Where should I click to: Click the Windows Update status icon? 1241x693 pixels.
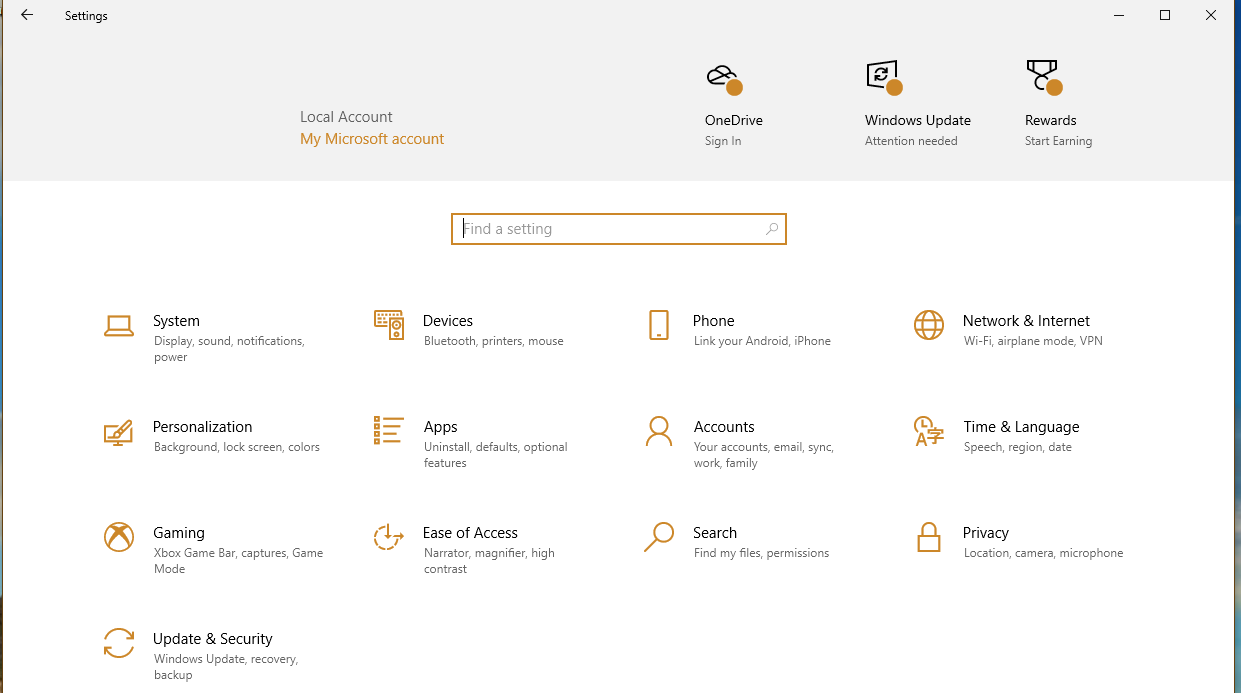click(x=884, y=76)
